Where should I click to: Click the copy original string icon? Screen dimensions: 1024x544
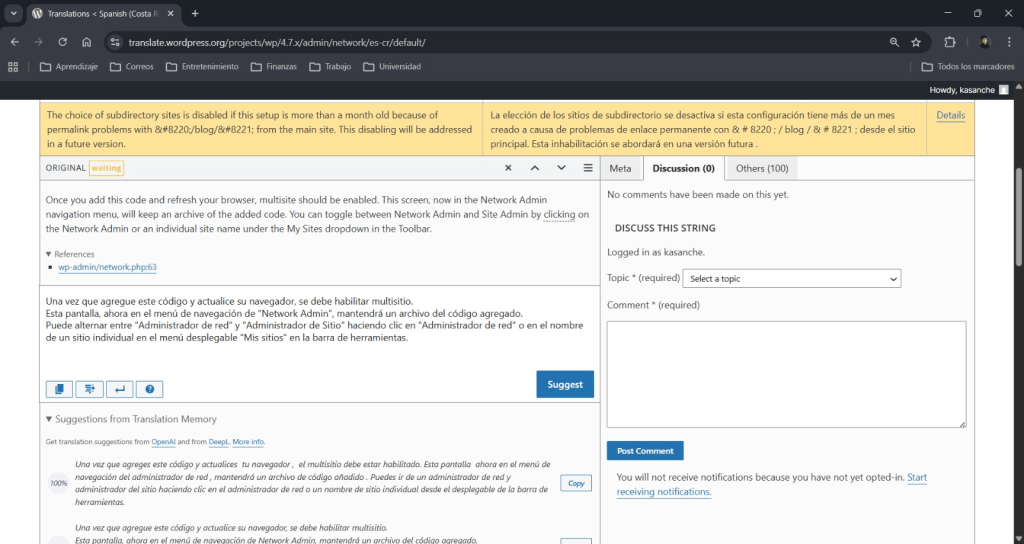point(59,389)
